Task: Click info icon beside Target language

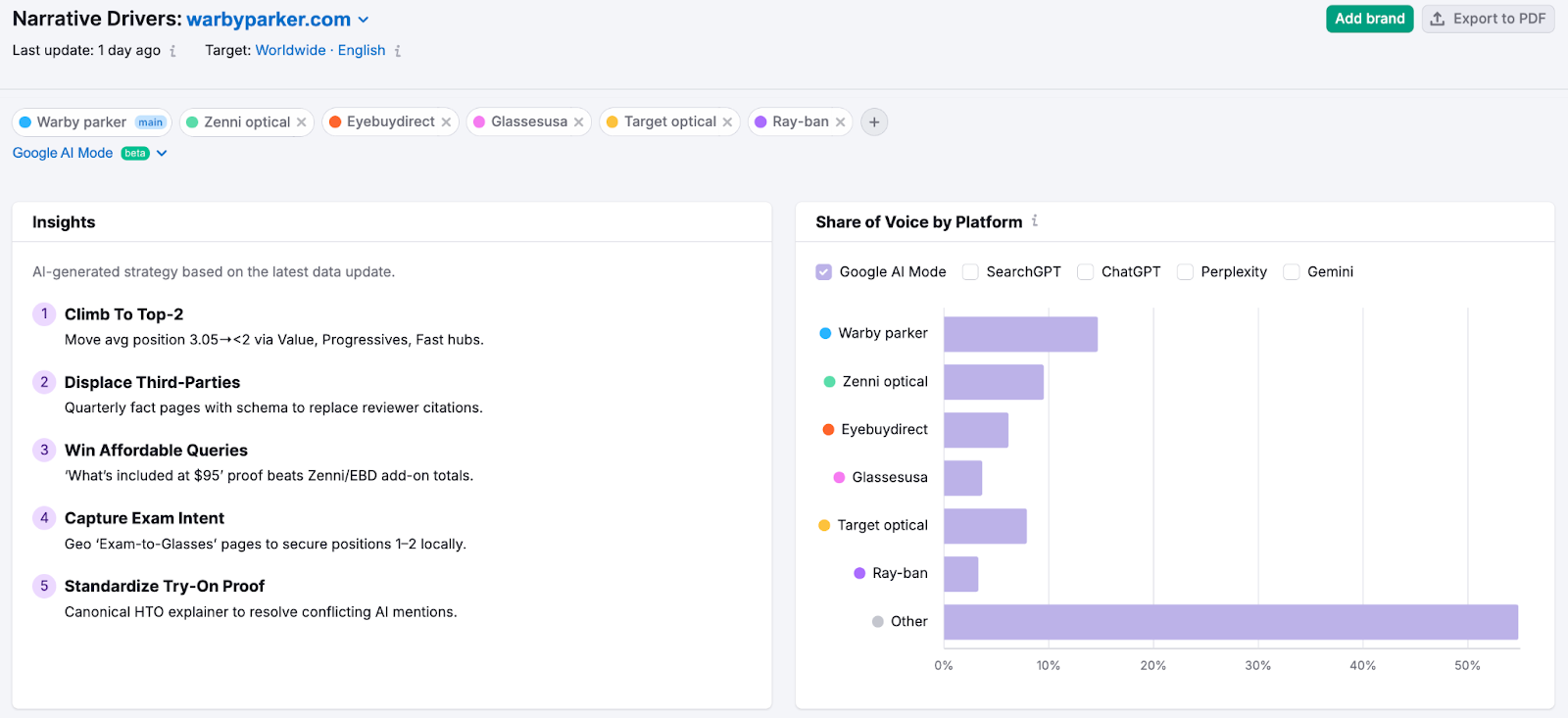Action: (x=398, y=51)
